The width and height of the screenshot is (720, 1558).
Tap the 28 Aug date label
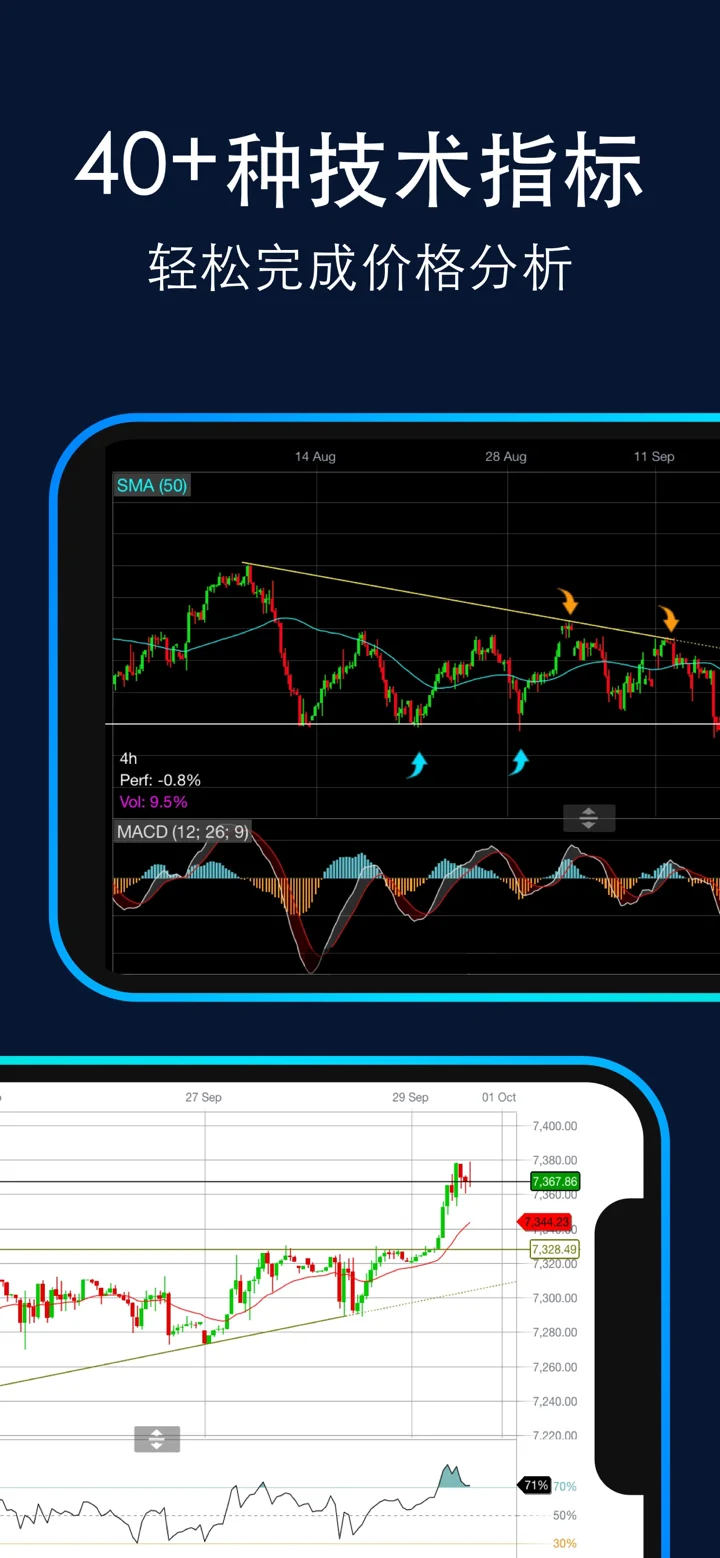[506, 456]
